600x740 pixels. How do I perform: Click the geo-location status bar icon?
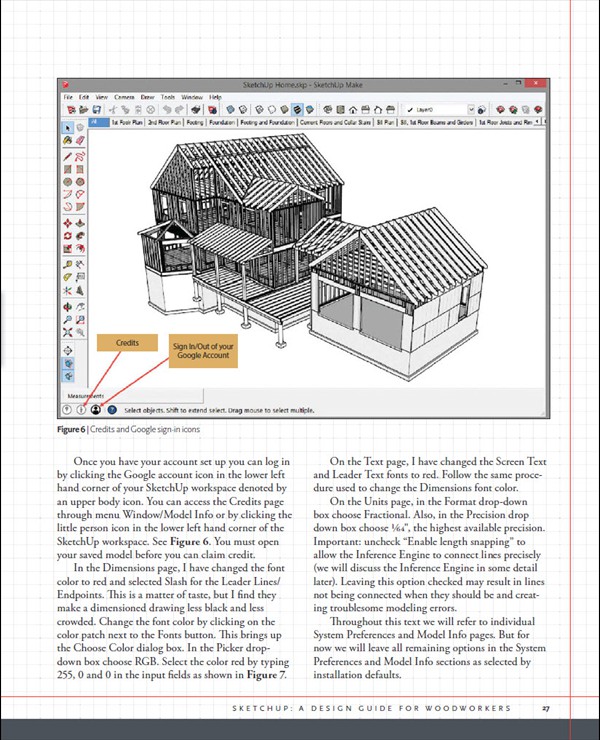(67, 410)
